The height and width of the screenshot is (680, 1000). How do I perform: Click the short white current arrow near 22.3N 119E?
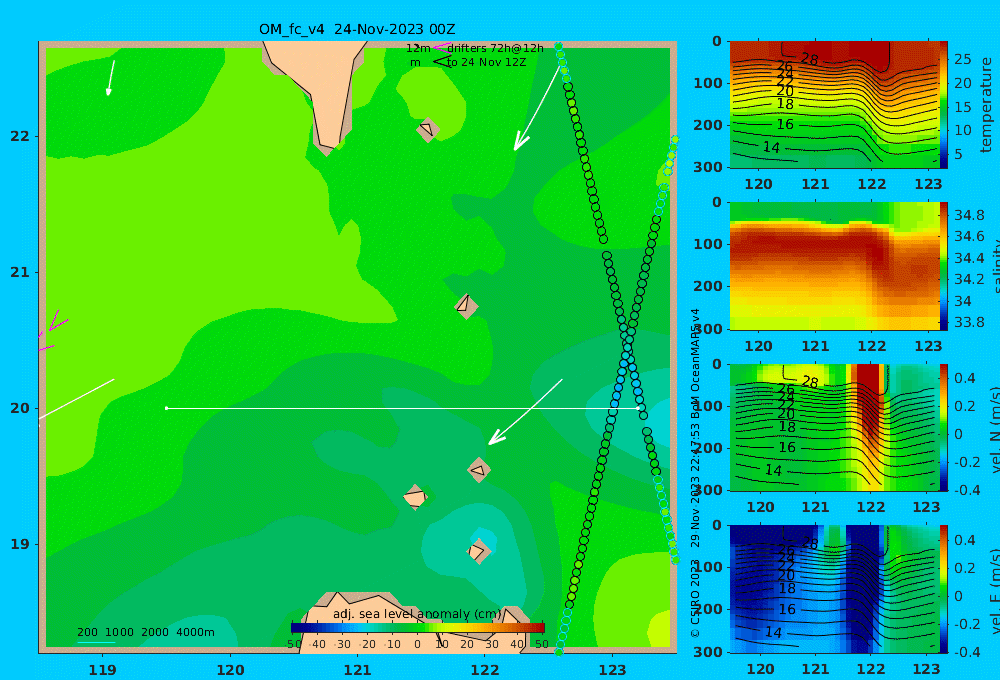pos(111,78)
